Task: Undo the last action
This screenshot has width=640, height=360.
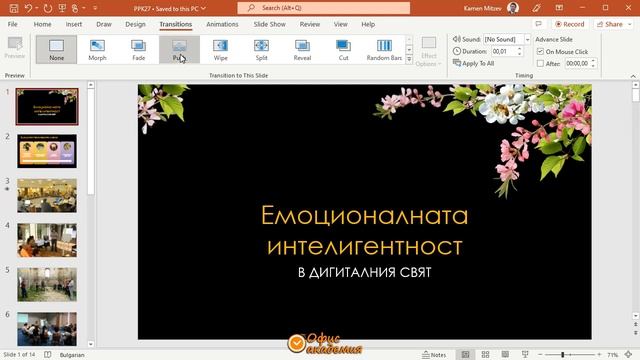Action: tap(28, 8)
